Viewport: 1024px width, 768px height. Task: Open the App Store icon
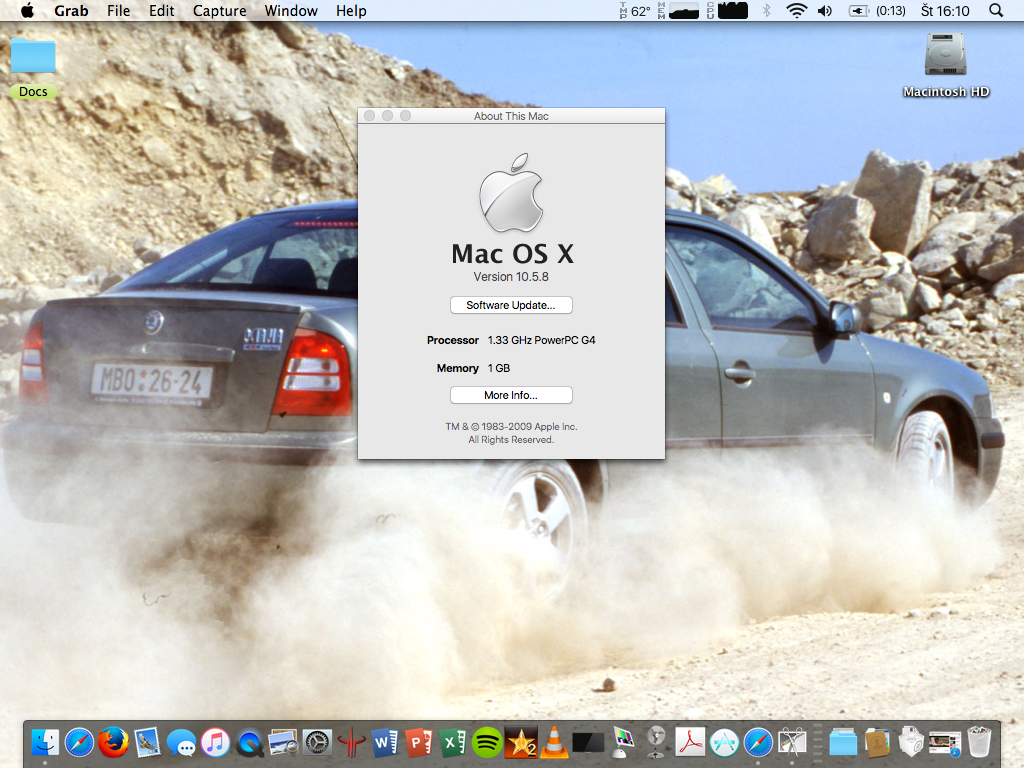coord(724,743)
